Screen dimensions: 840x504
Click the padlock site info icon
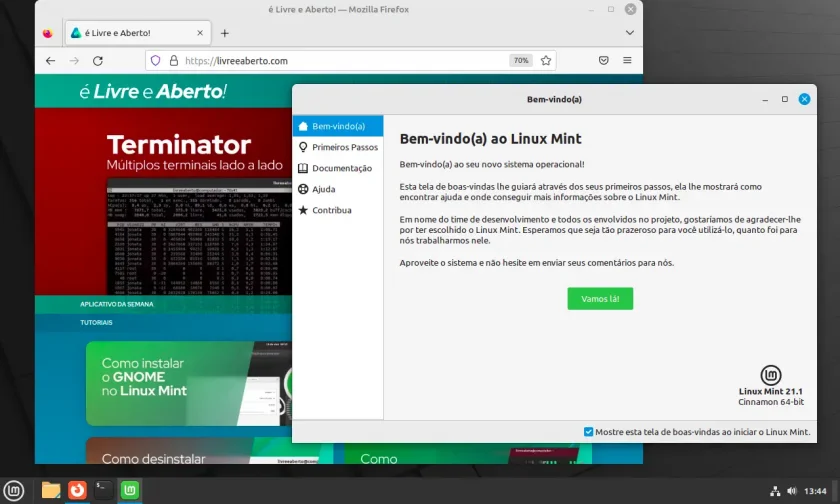coord(174,61)
